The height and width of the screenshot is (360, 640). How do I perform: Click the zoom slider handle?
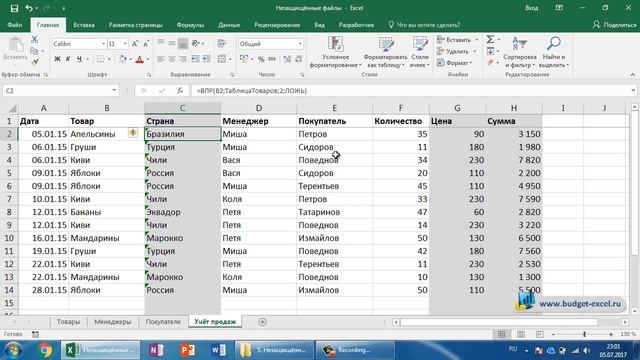click(x=584, y=334)
